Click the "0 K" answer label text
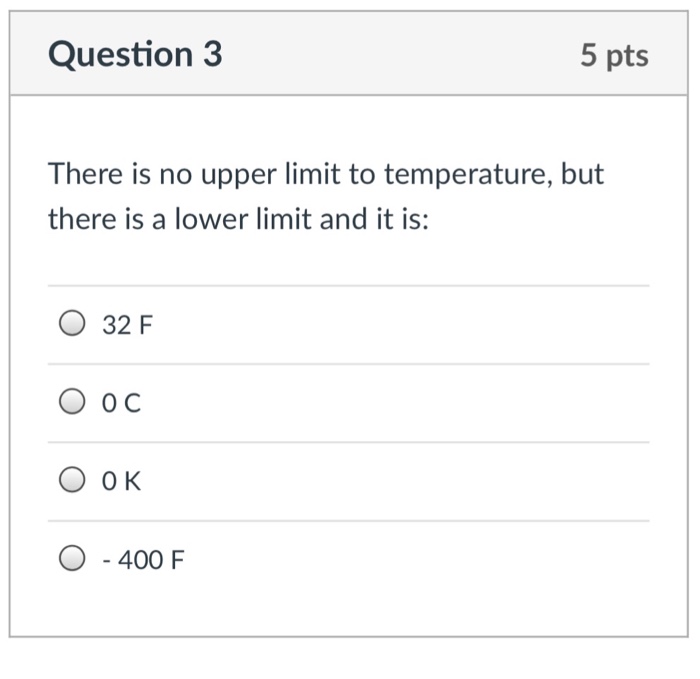This screenshot has width=700, height=679. coord(121,481)
